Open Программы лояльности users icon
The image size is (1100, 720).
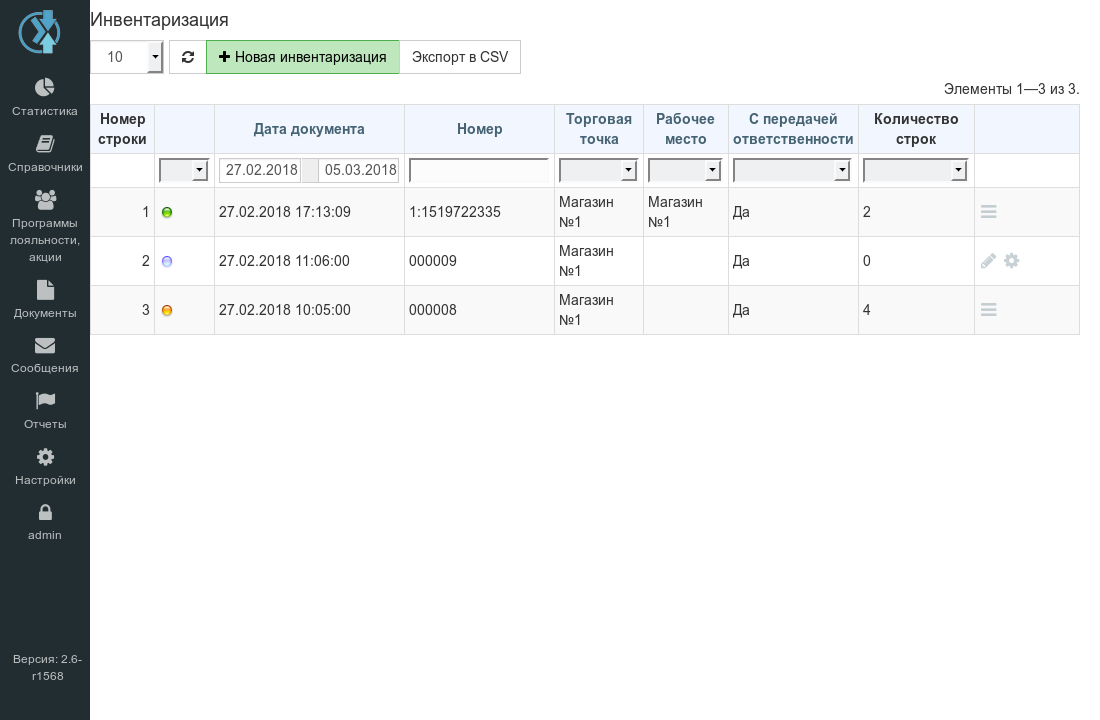click(45, 200)
